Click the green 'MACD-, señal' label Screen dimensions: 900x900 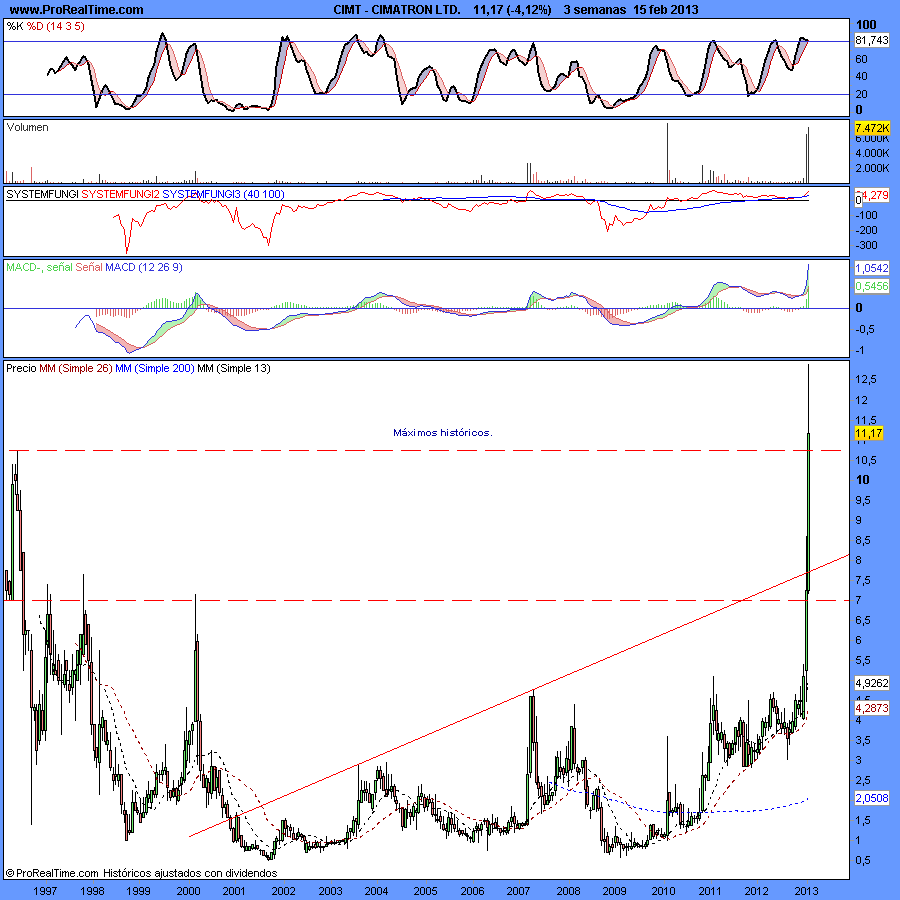[x=40, y=267]
